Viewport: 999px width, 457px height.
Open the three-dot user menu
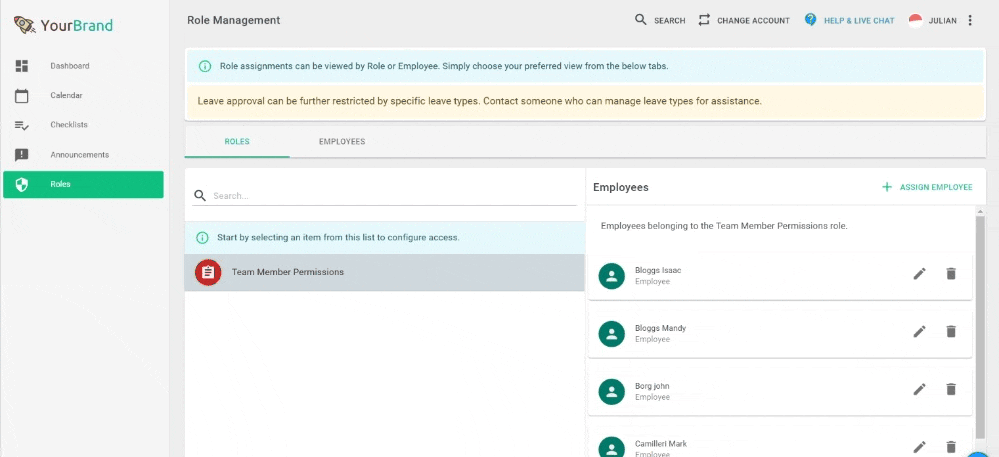click(970, 20)
